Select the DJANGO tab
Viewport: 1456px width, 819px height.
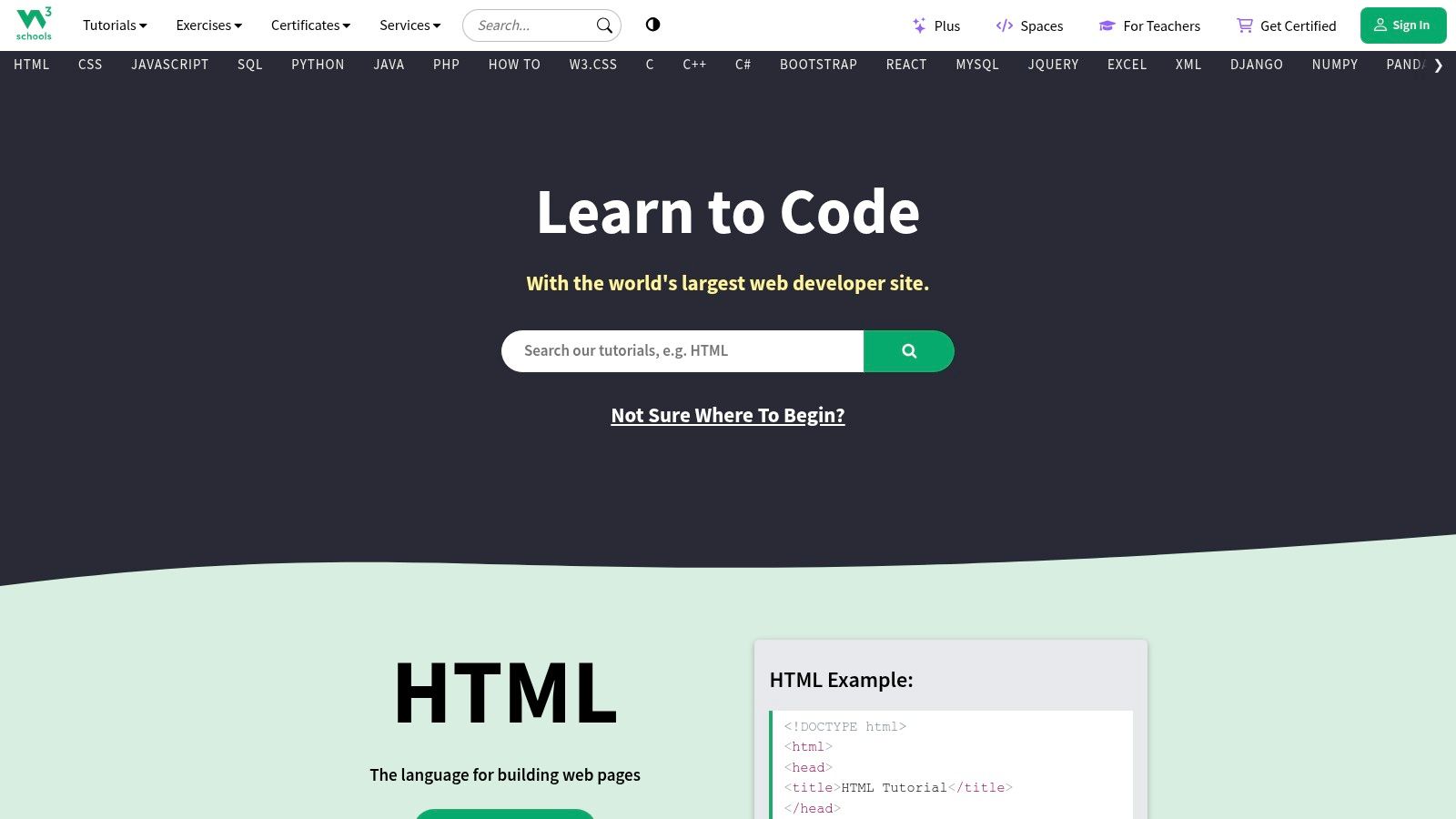[x=1257, y=65]
